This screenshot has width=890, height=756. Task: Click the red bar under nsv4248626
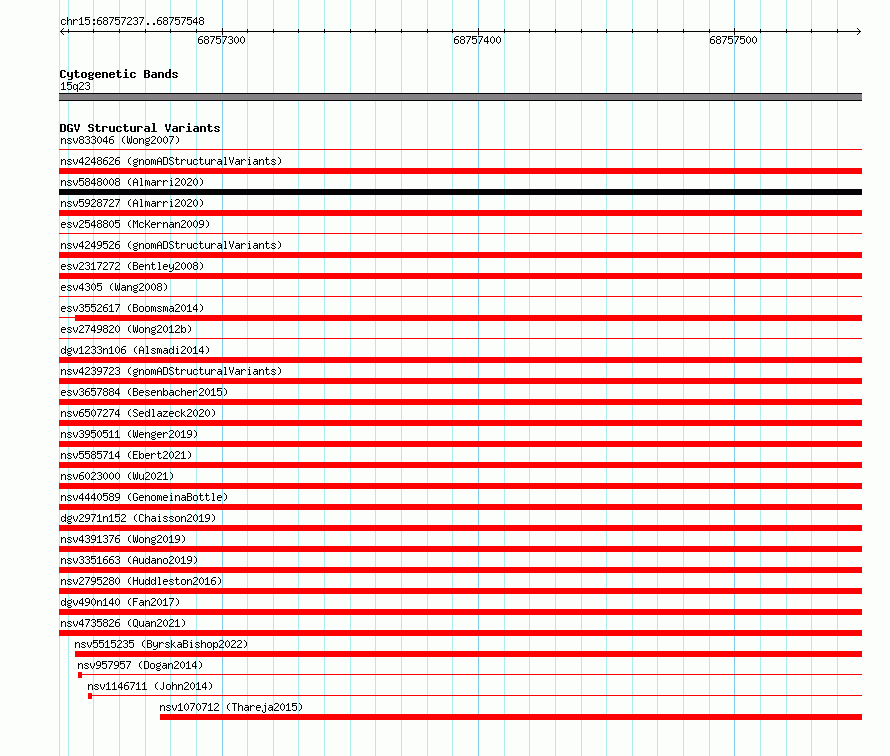click(460, 171)
